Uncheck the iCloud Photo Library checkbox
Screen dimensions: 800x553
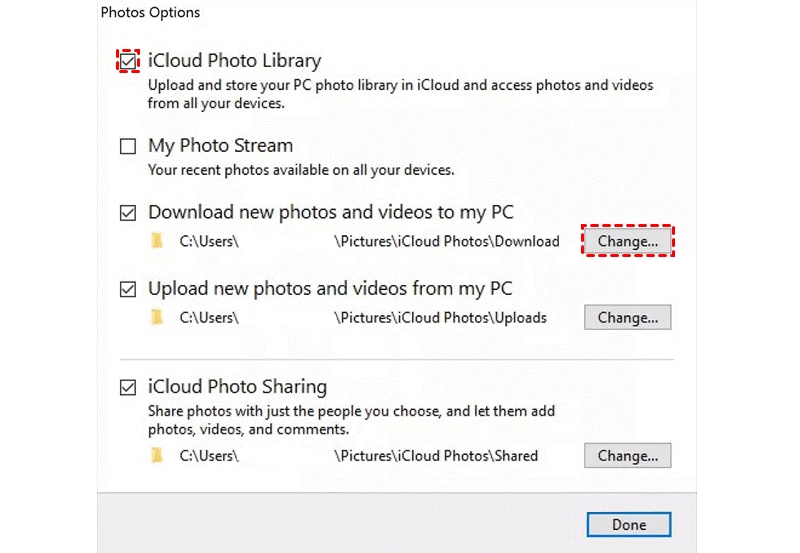(128, 61)
